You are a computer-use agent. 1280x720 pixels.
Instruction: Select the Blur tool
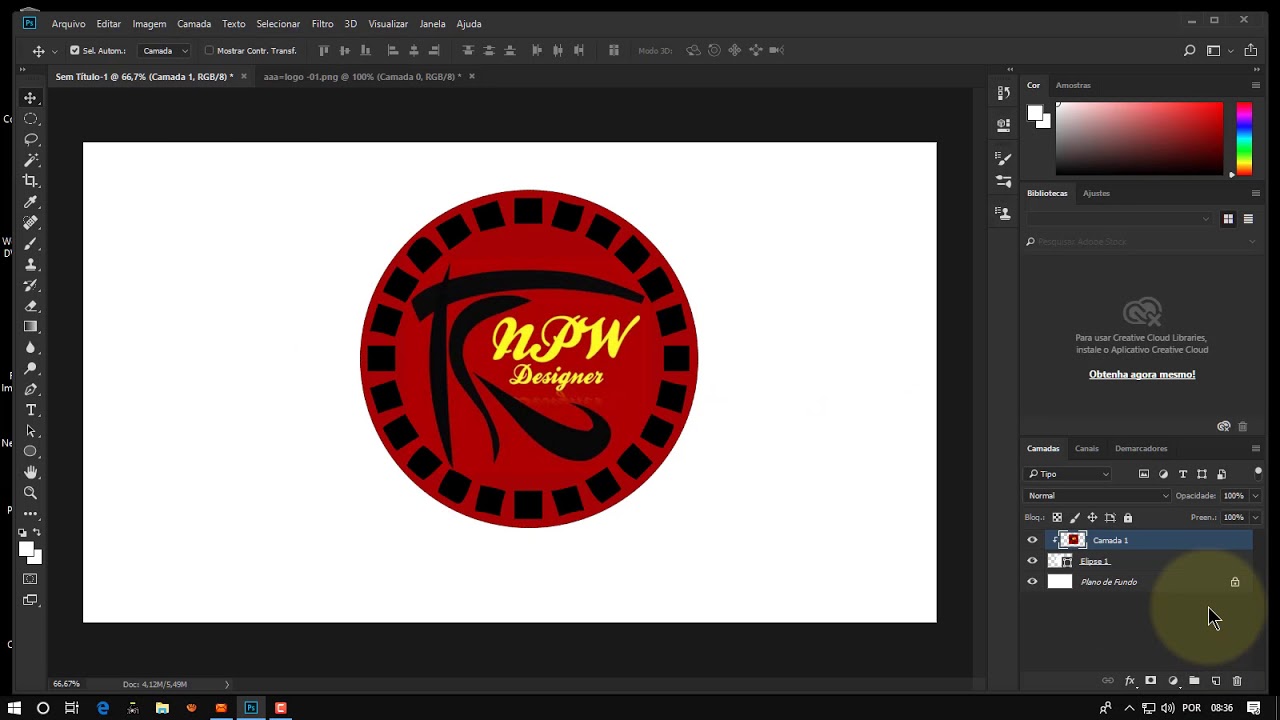(x=30, y=348)
